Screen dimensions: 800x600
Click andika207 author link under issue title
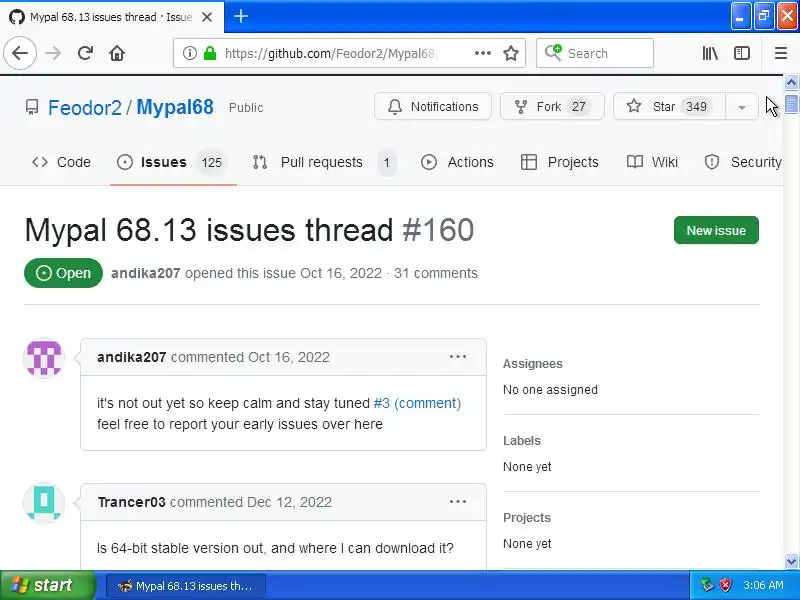(145, 273)
